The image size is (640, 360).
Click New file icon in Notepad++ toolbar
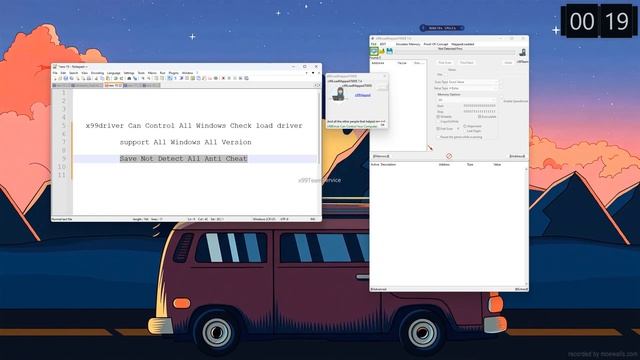[55, 78]
